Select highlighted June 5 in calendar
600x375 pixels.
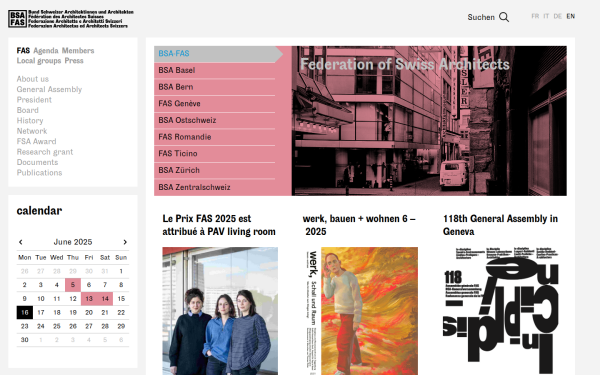click(73, 285)
